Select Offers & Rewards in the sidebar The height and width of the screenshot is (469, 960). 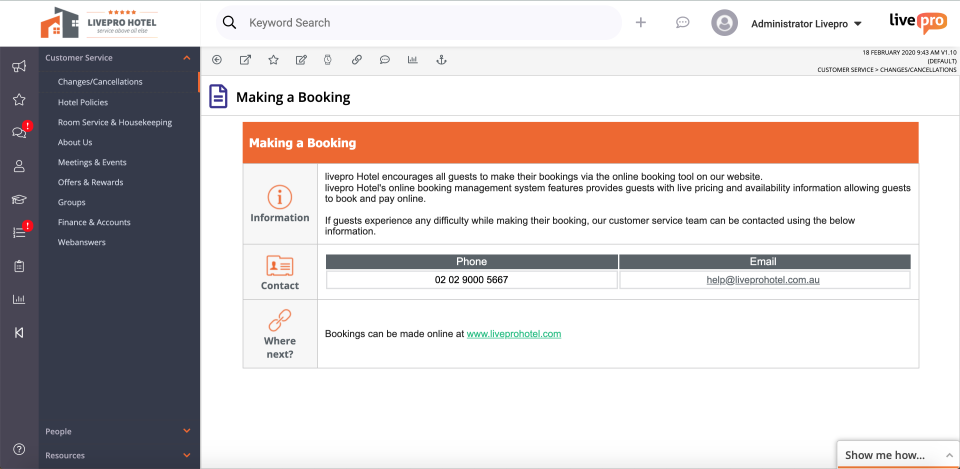[x=90, y=182]
